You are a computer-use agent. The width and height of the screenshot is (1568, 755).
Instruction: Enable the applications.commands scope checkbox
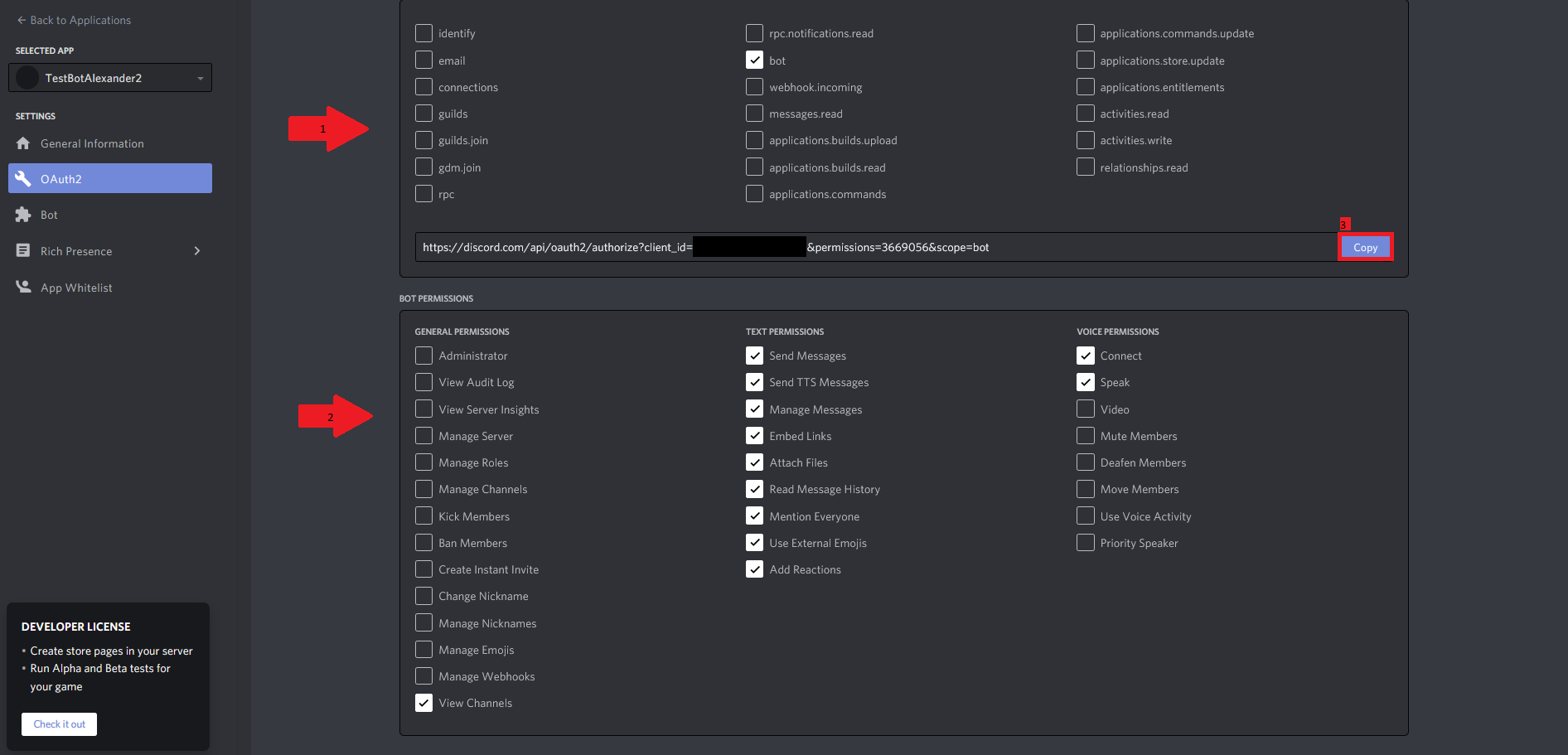click(x=754, y=193)
